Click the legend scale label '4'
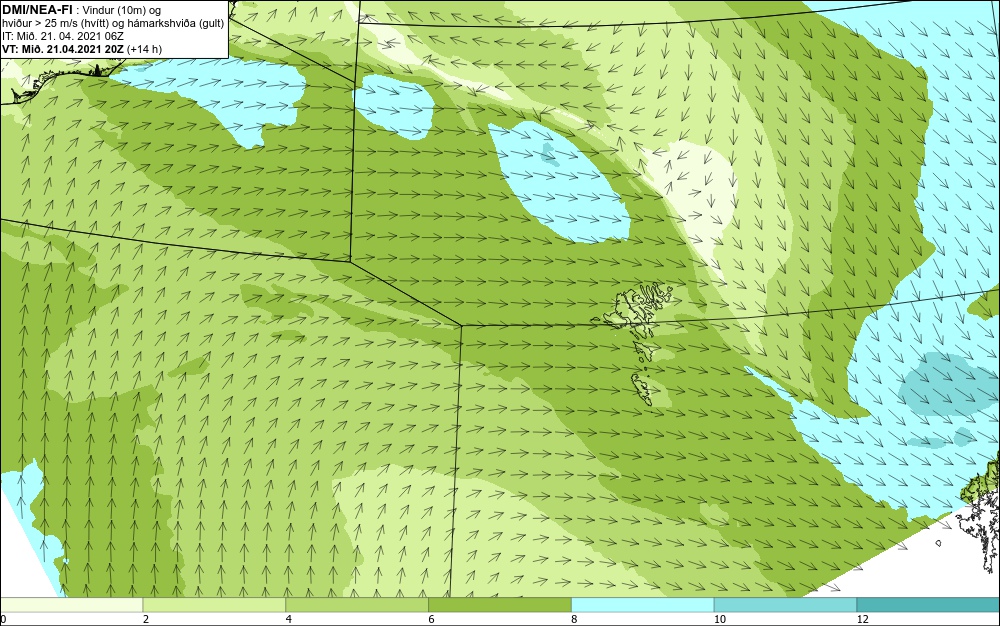 (289, 619)
